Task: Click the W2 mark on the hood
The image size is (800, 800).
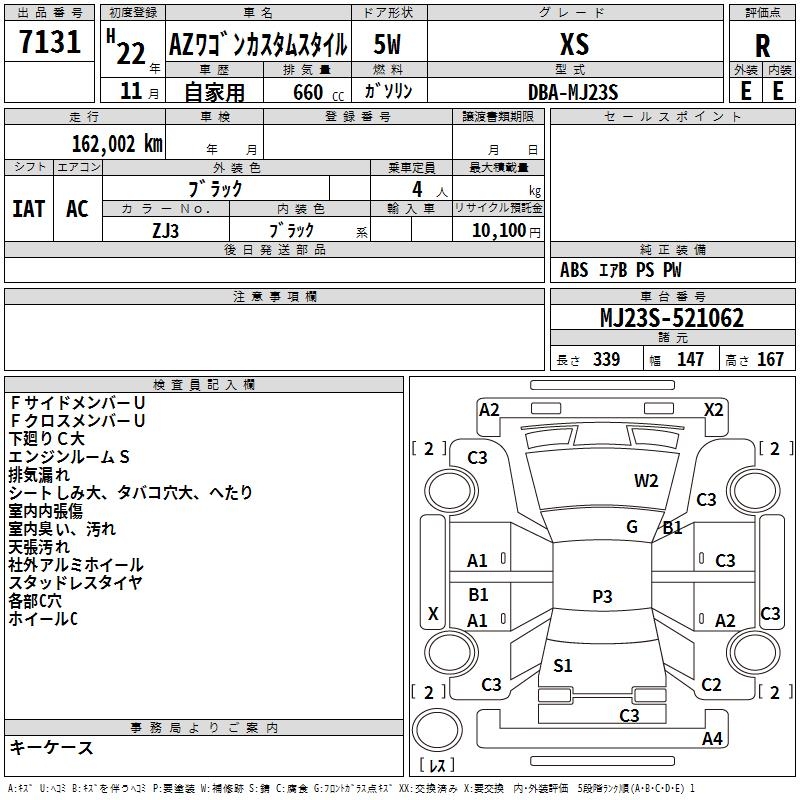Action: (646, 481)
